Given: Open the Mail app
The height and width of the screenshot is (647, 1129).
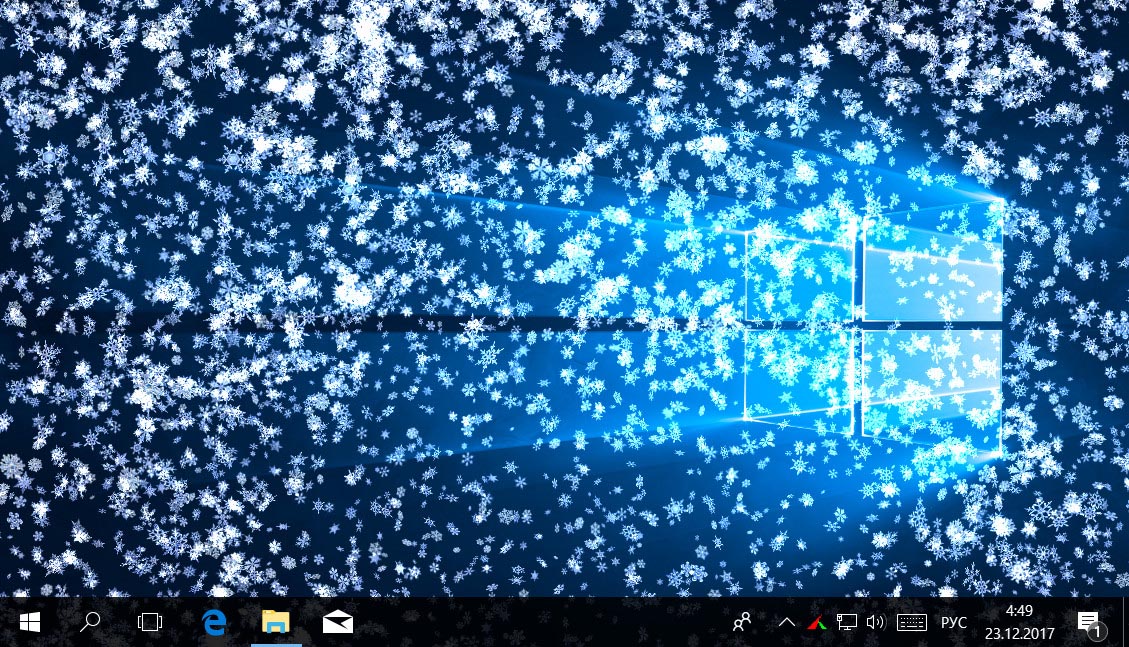Looking at the screenshot, I should tap(338, 622).
